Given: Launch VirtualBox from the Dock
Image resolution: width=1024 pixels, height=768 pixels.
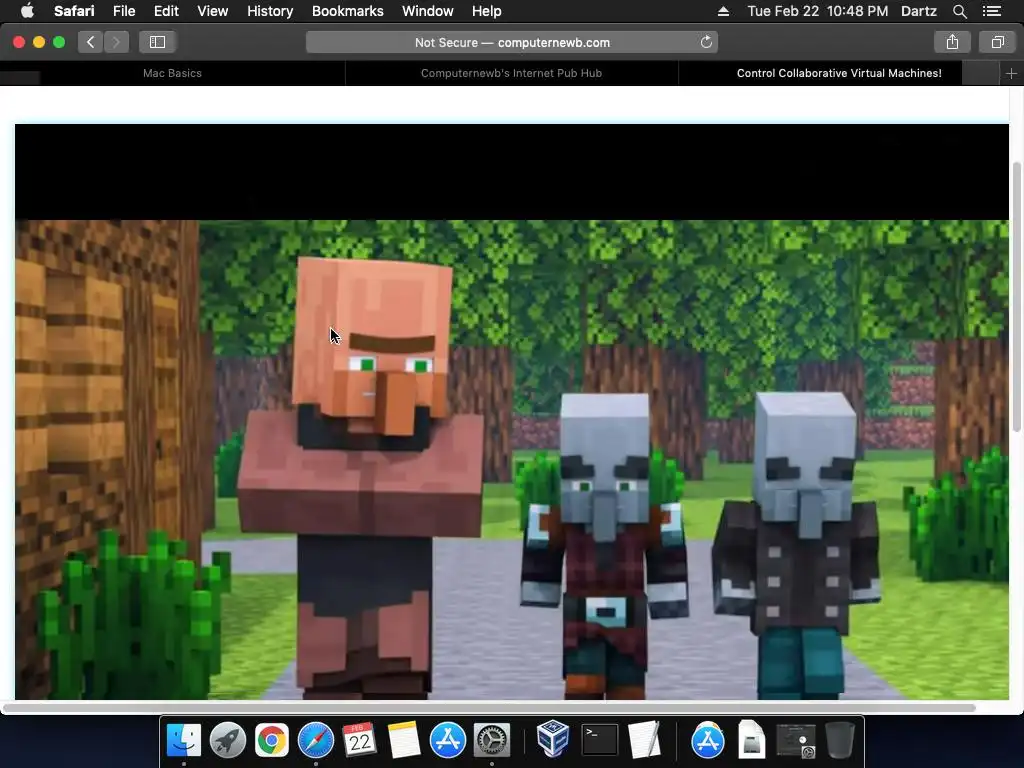Looking at the screenshot, I should pos(552,739).
